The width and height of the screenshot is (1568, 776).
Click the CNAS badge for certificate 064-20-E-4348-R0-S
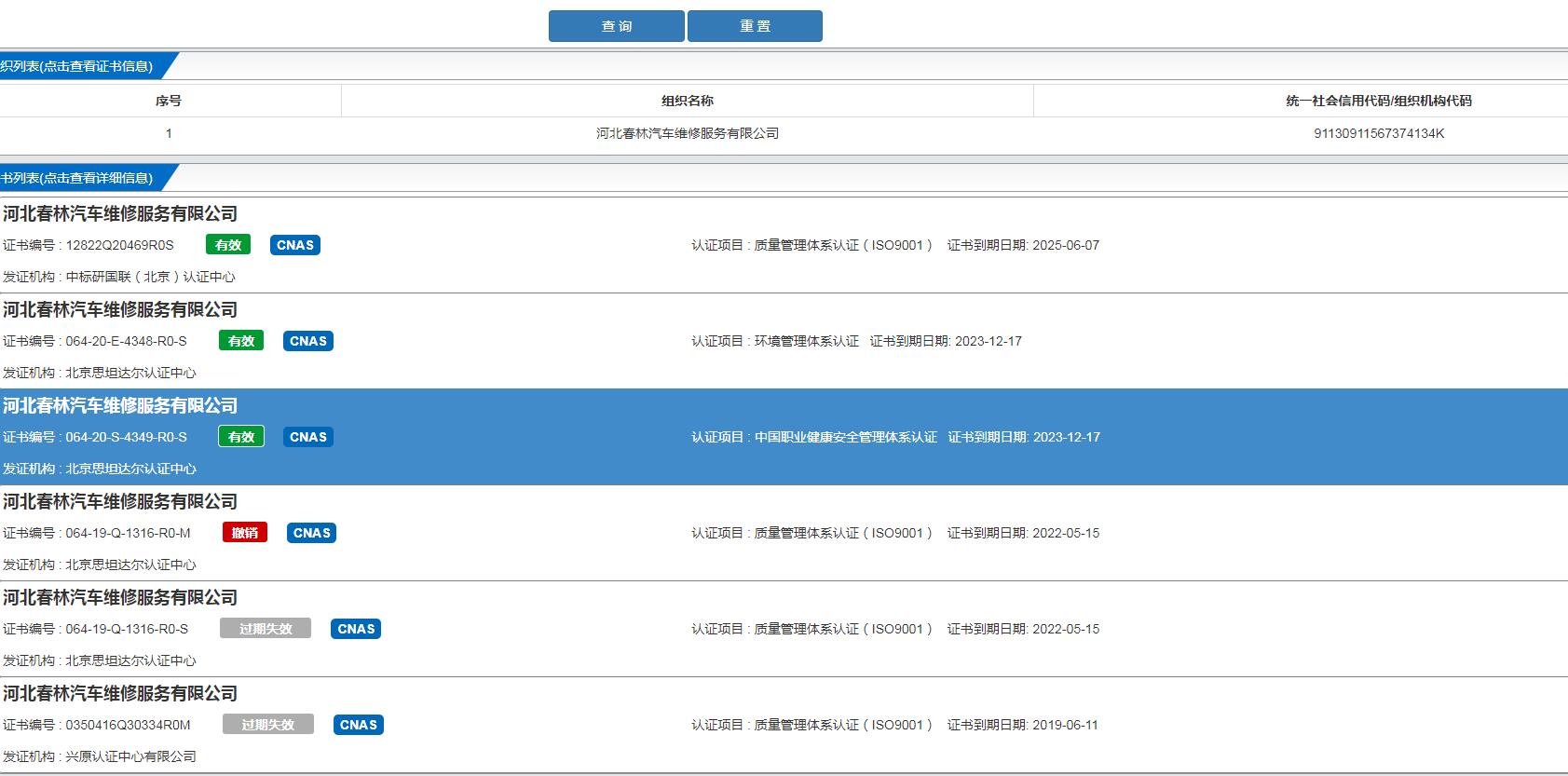(308, 341)
